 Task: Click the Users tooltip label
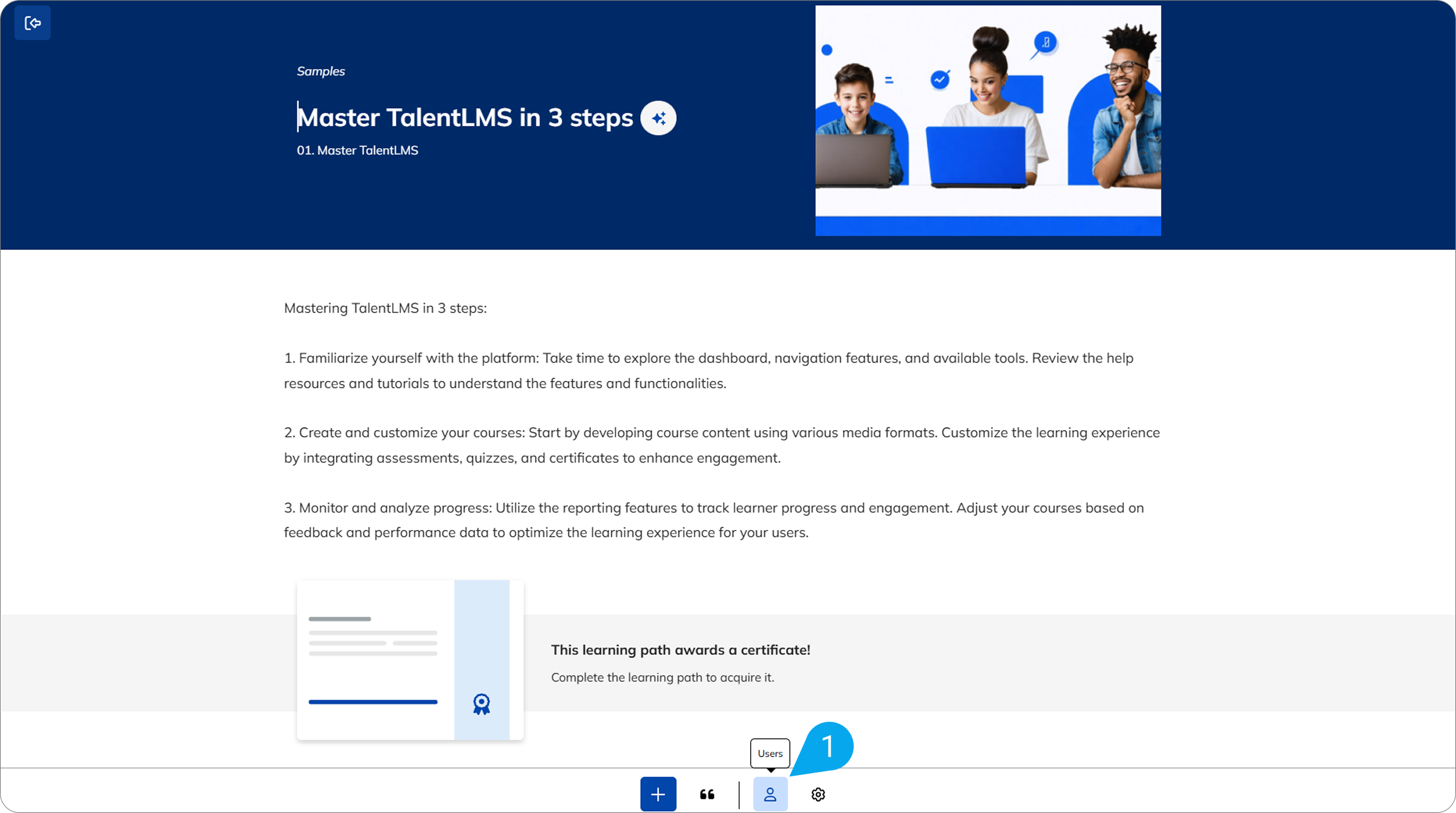click(x=770, y=754)
